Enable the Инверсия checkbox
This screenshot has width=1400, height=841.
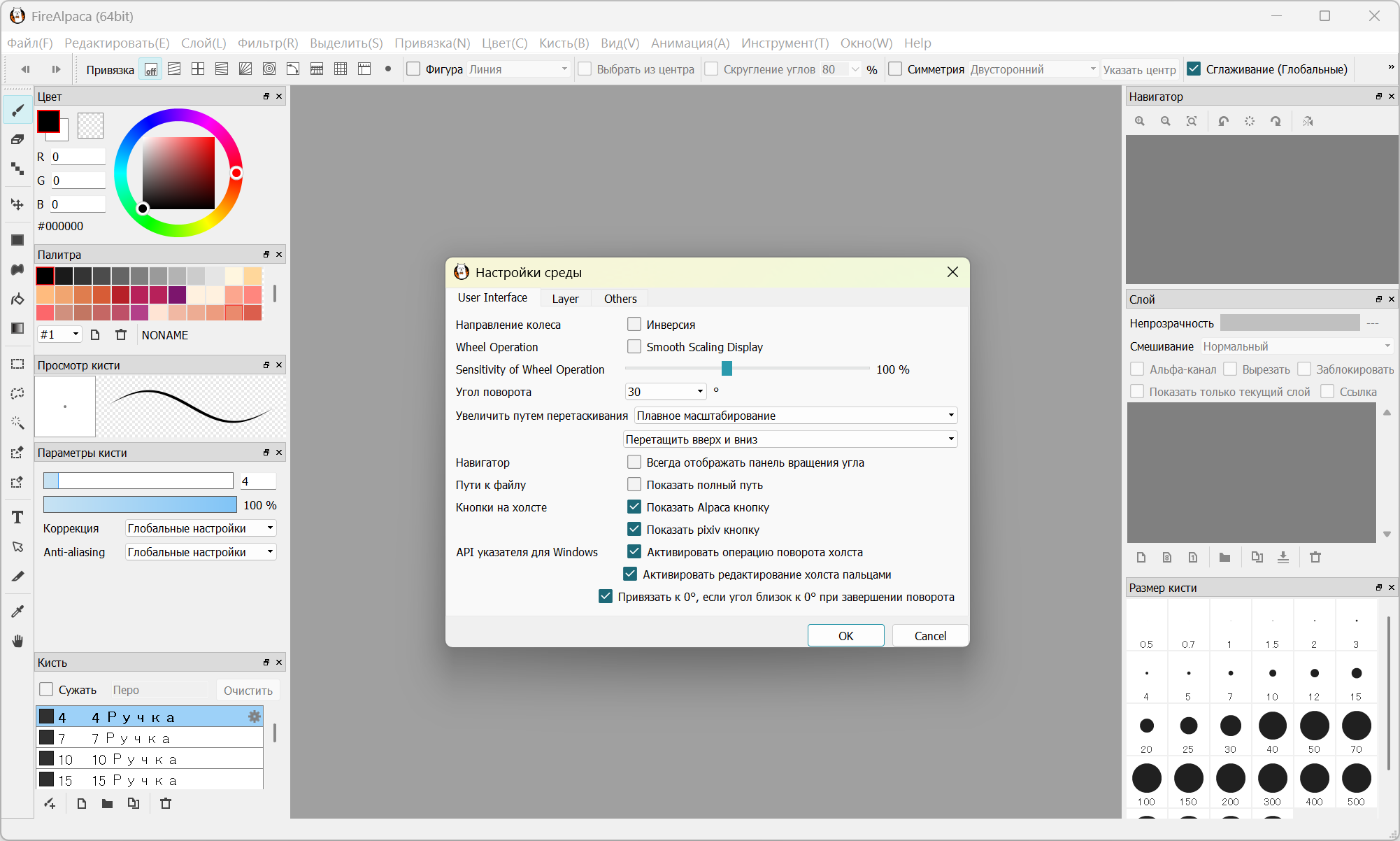(634, 324)
